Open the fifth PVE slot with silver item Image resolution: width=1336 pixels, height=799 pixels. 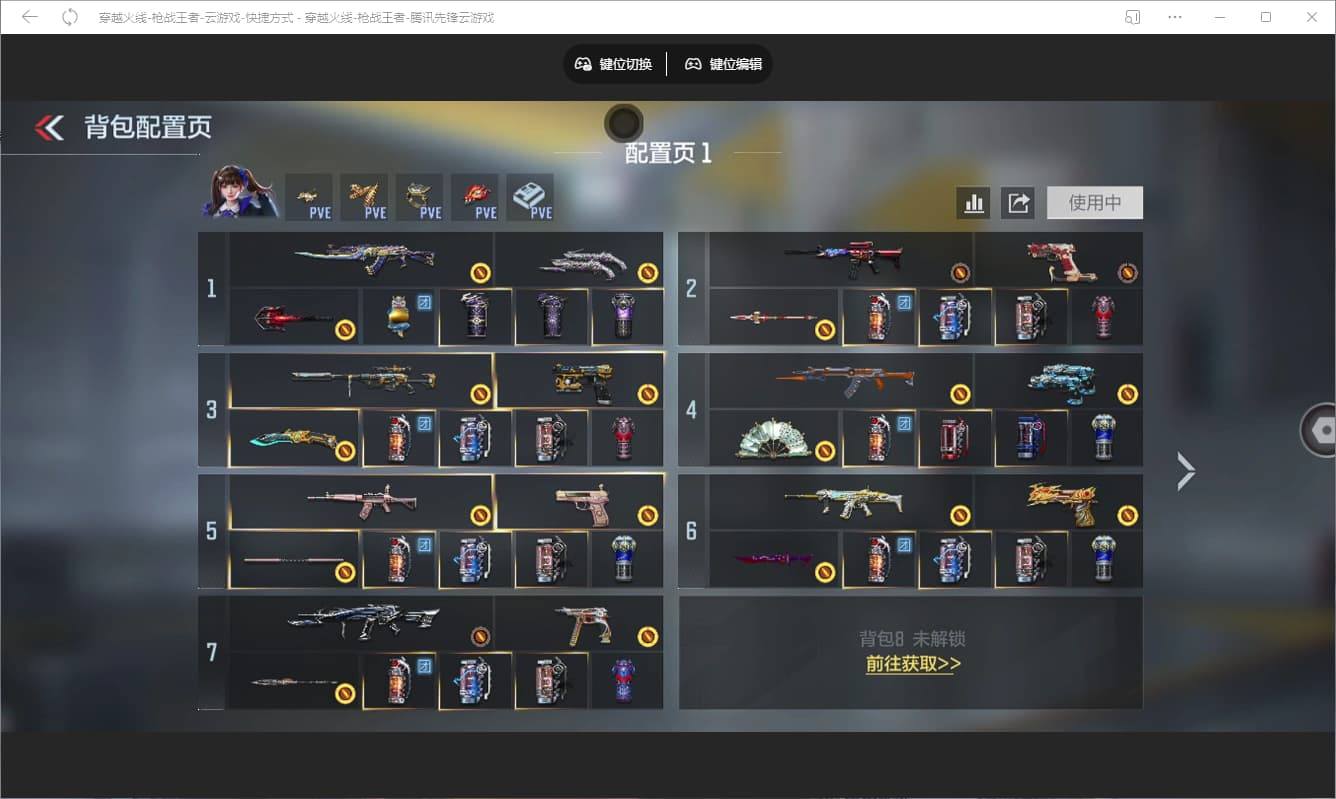[530, 197]
